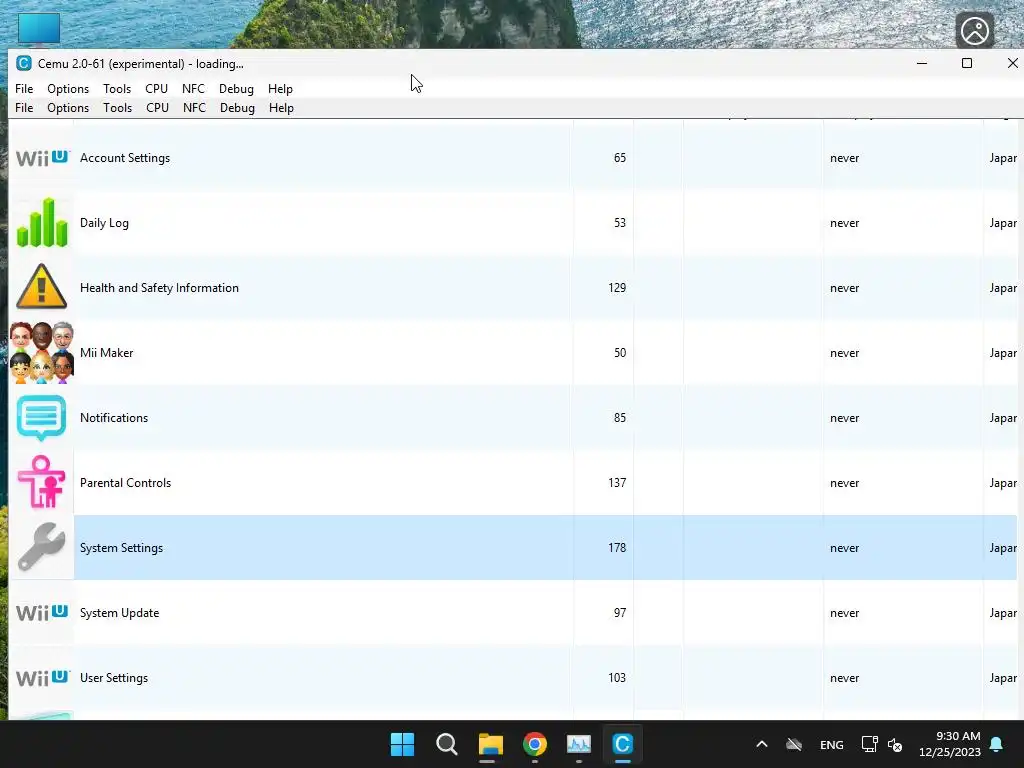This screenshot has height=768, width=1024.
Task: Click the Cemu logo in the title bar
Action: (x=24, y=63)
